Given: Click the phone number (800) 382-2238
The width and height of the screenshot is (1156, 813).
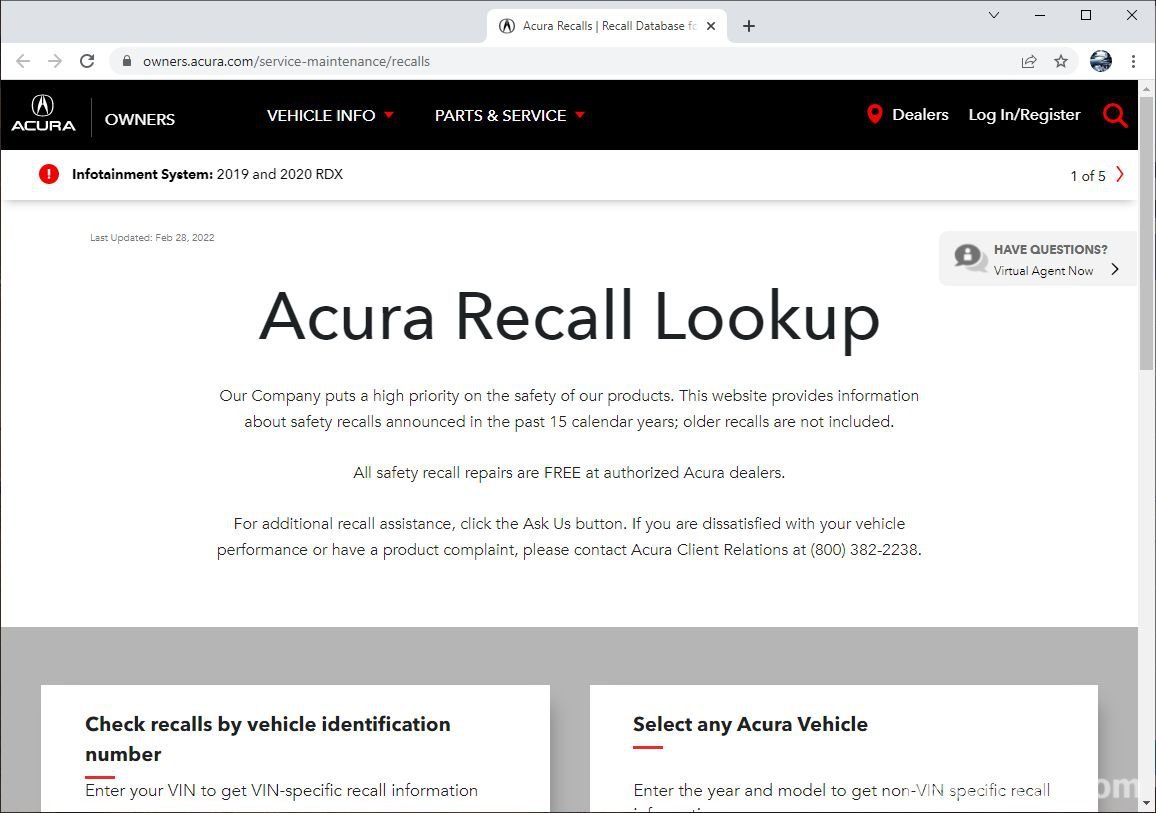Looking at the screenshot, I should [x=865, y=550].
